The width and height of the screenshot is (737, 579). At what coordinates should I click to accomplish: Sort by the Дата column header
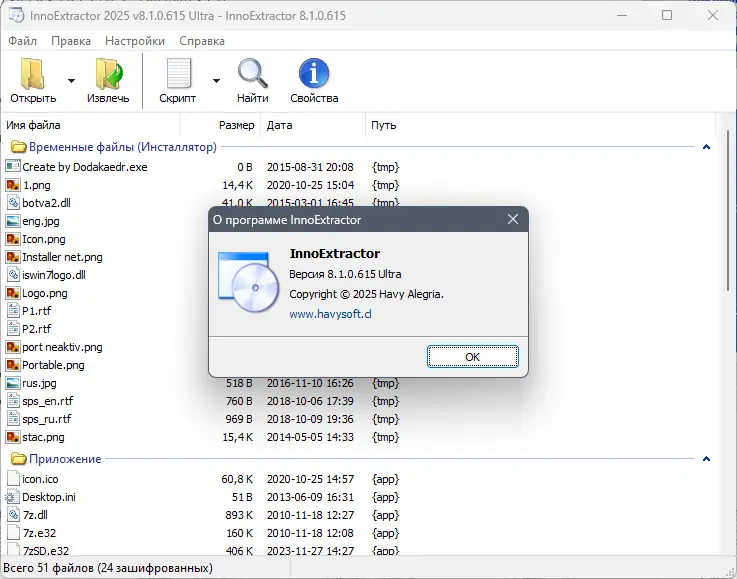click(x=313, y=125)
